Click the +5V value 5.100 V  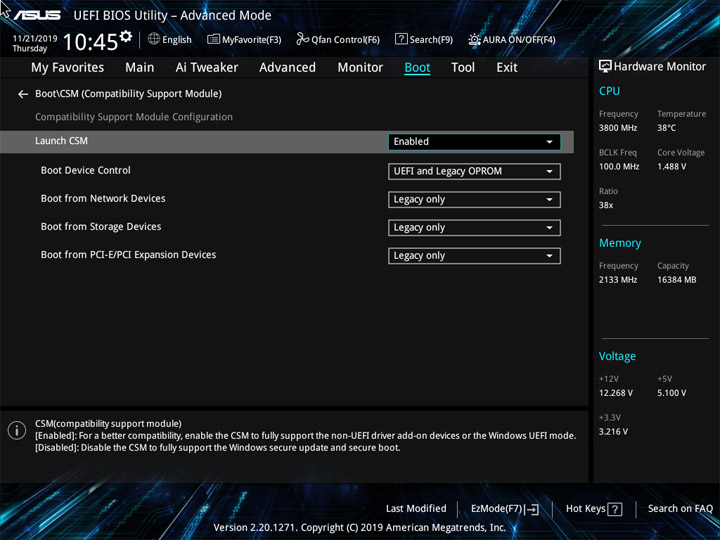tap(671, 393)
